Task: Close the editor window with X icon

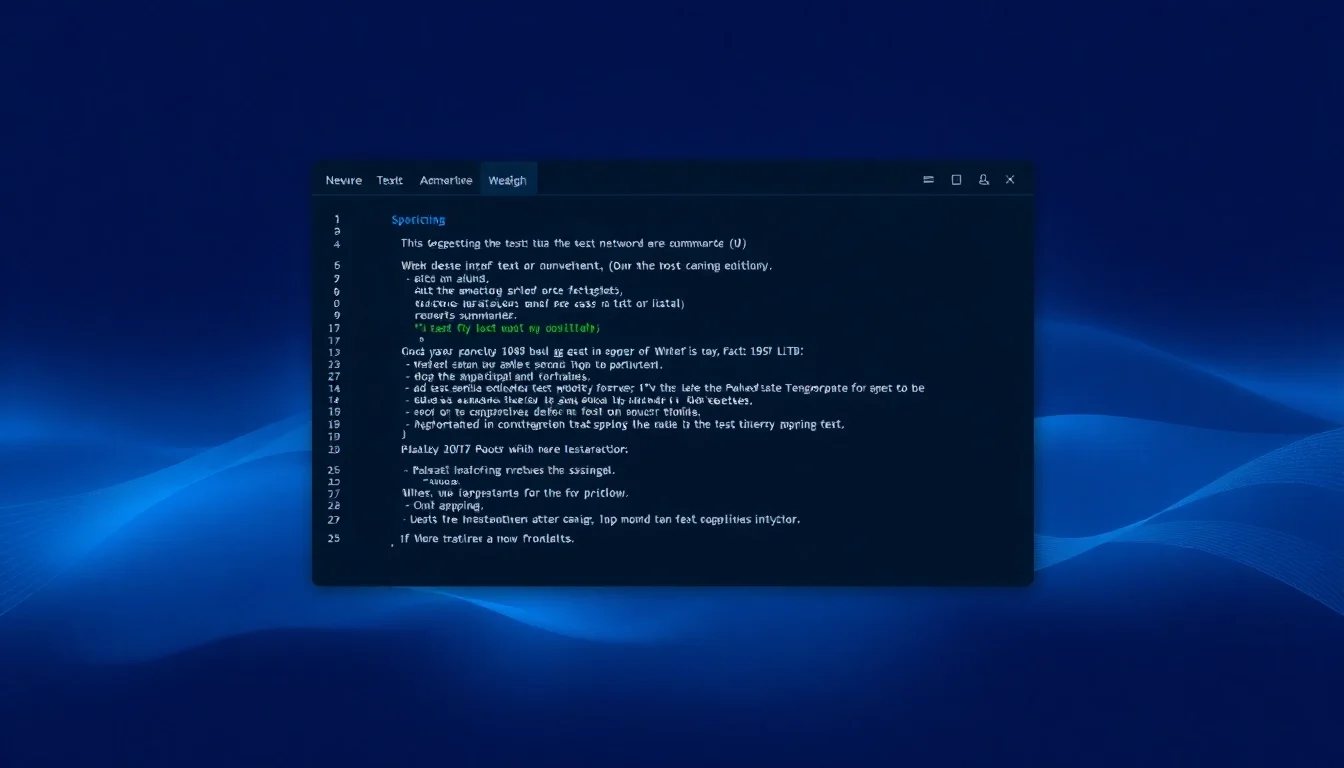Action: (x=1010, y=180)
